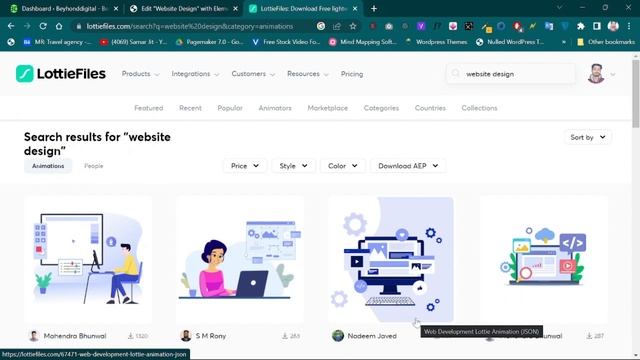Open Wordpress Themes bookmark
Screen dimensions: 640x360
(x=436, y=42)
